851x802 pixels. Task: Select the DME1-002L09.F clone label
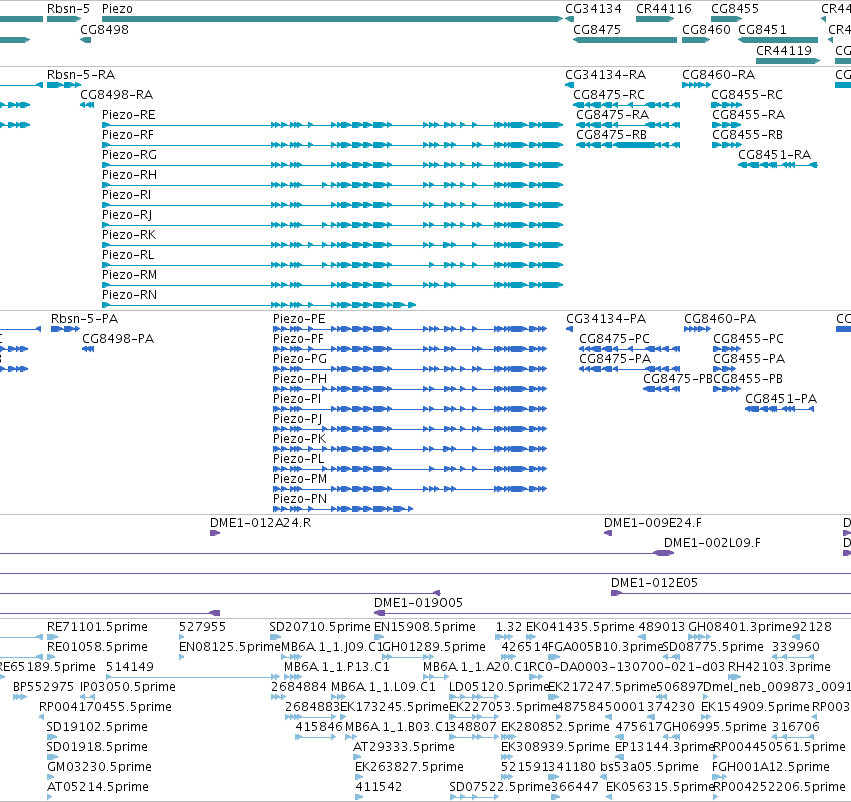712,543
